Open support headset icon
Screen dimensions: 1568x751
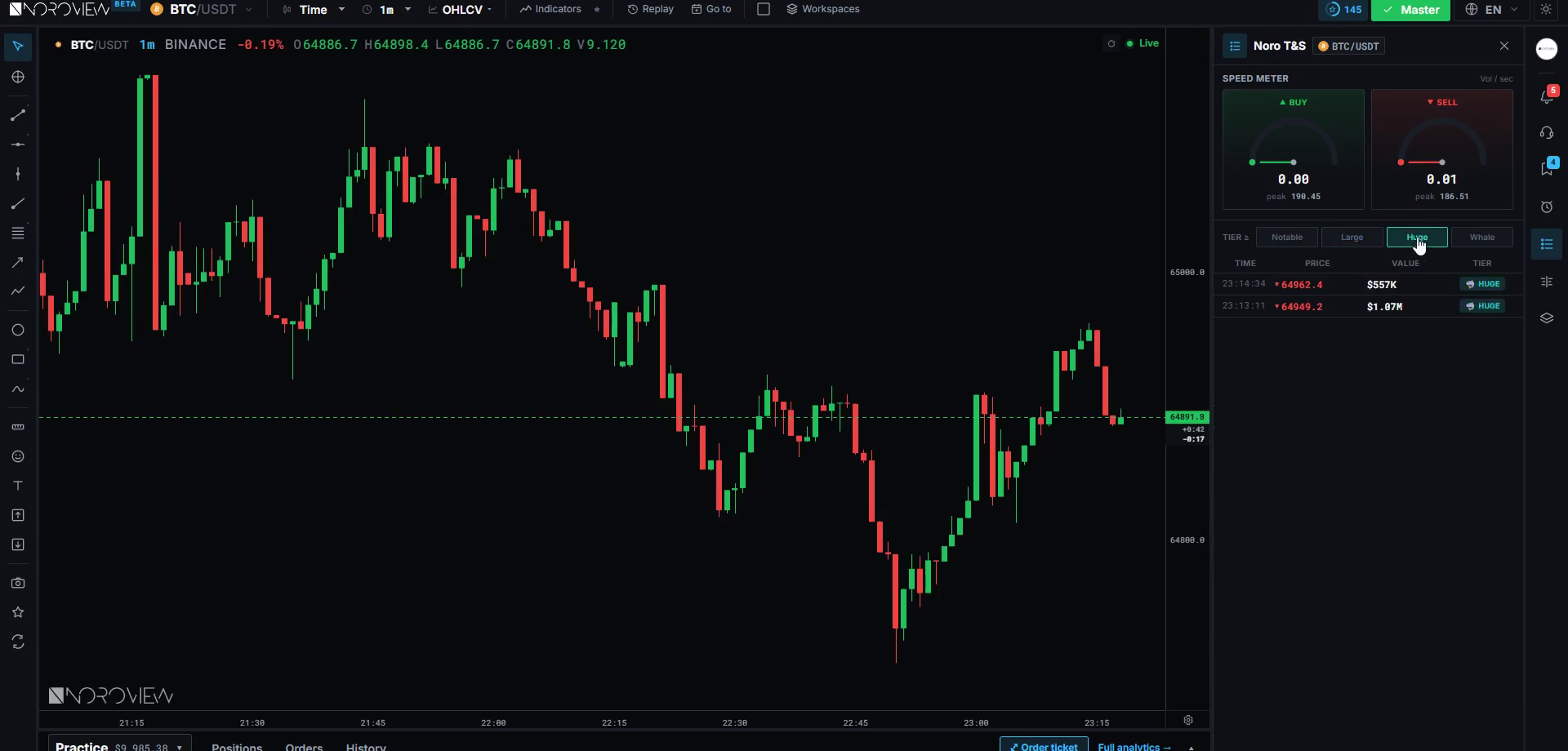coord(1547,132)
